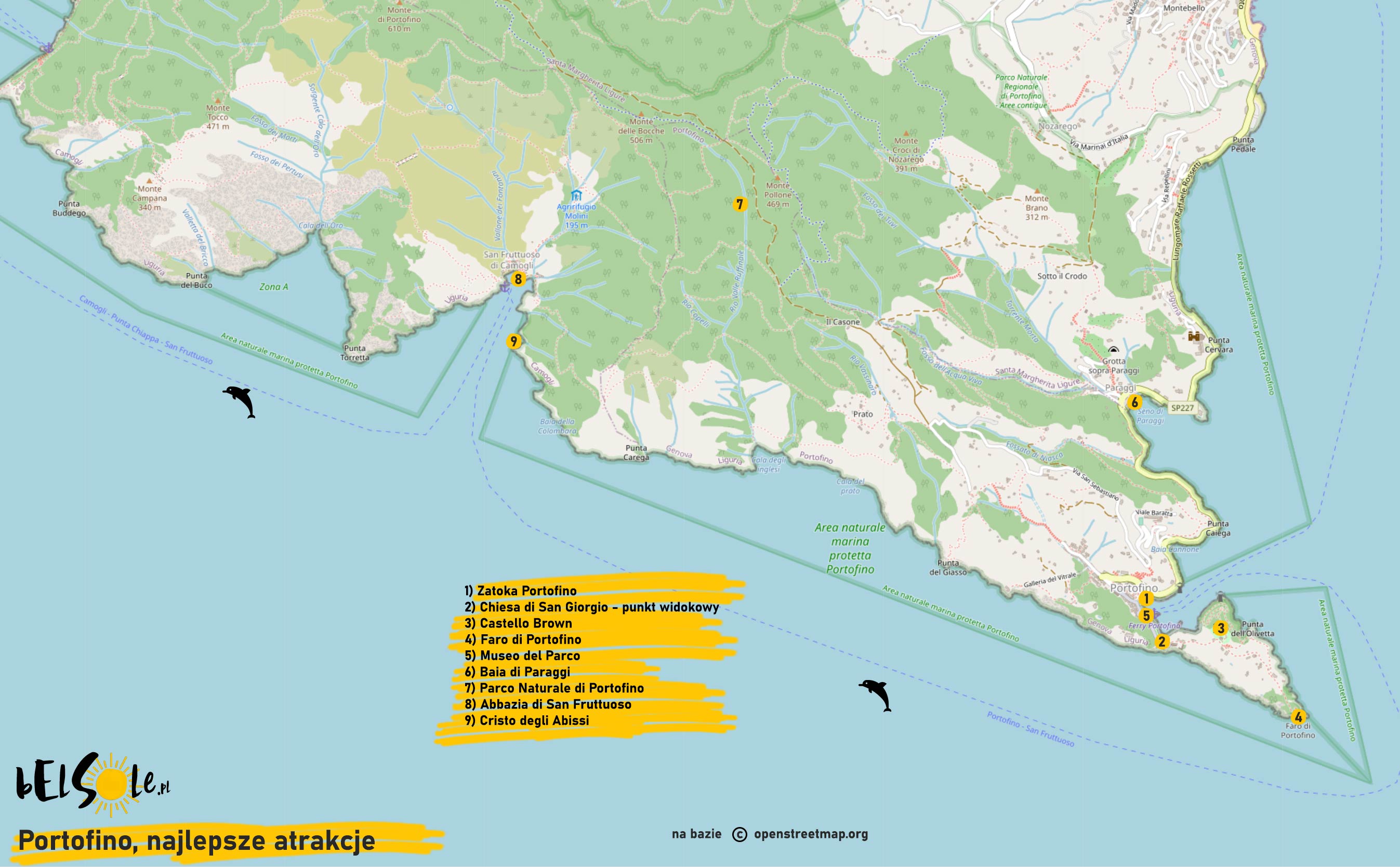Click map marker number 3 on the map

point(1221,629)
